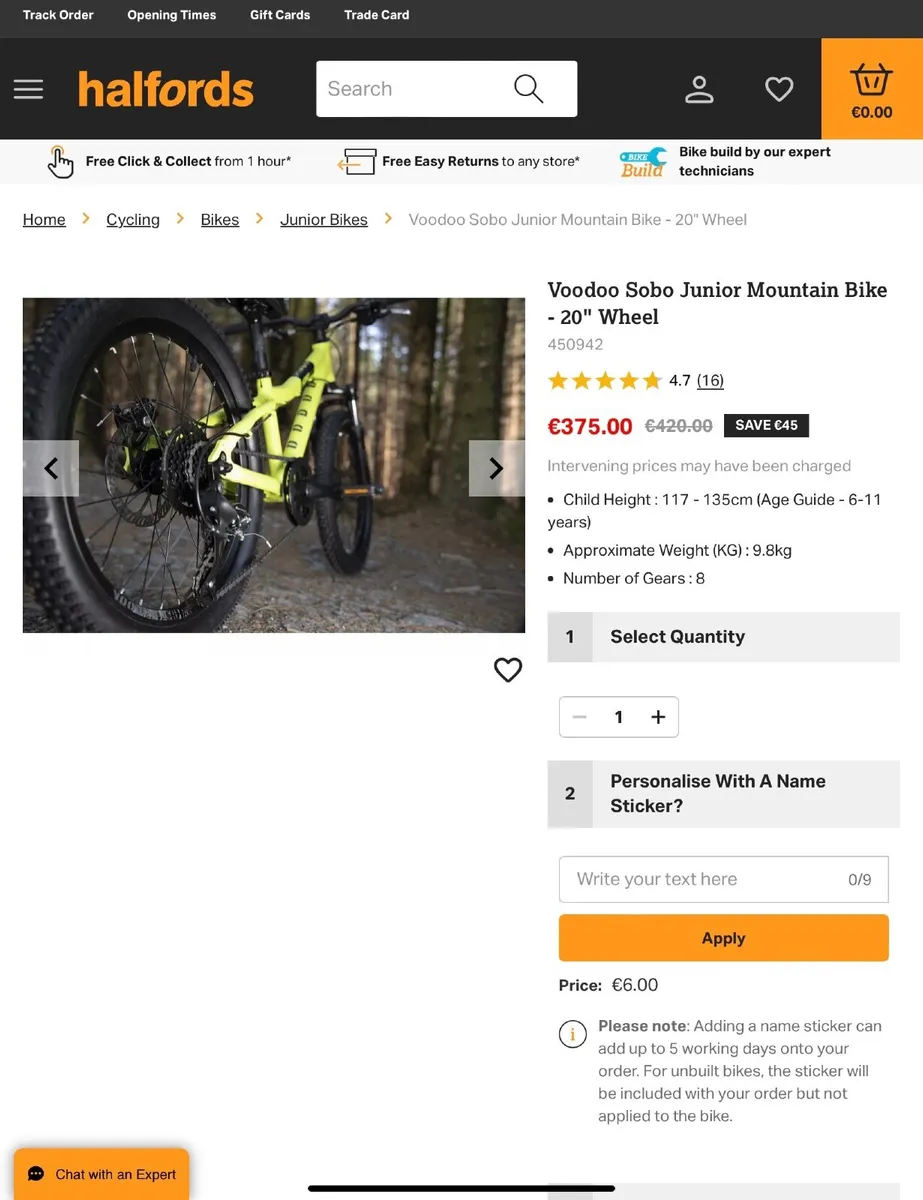
Task: Open the hamburger navigation menu
Action: coord(28,89)
